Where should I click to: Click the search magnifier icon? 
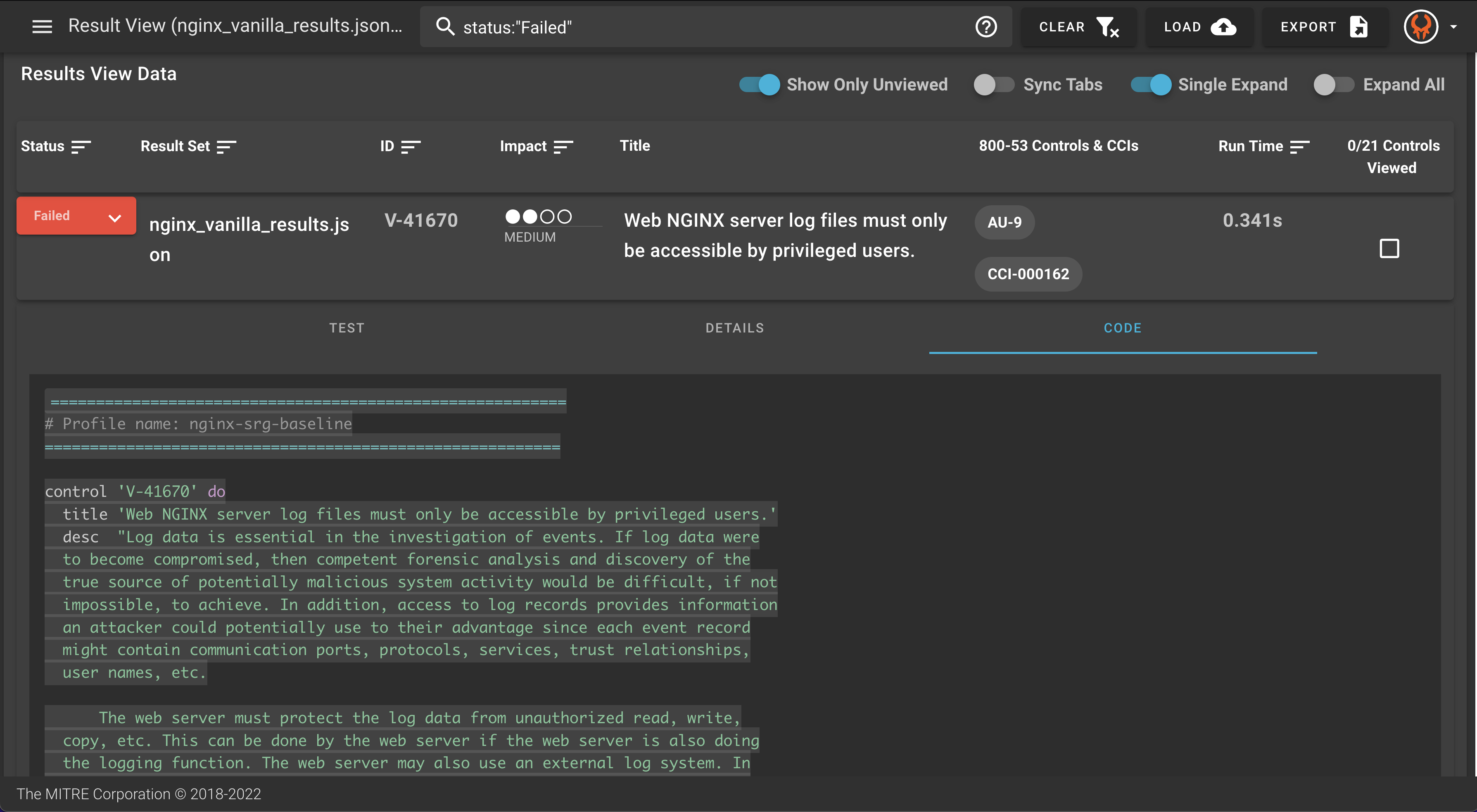coord(445,26)
